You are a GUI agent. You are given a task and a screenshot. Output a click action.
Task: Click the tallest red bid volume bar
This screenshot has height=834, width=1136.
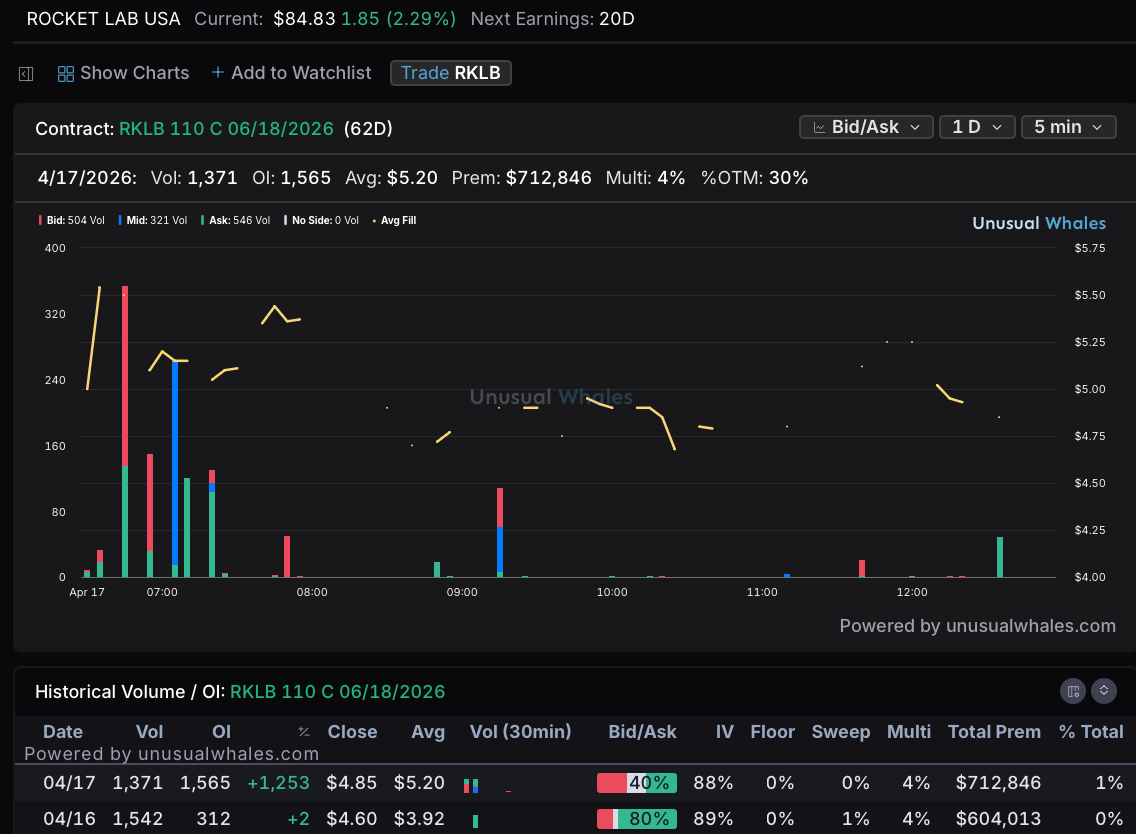click(125, 376)
